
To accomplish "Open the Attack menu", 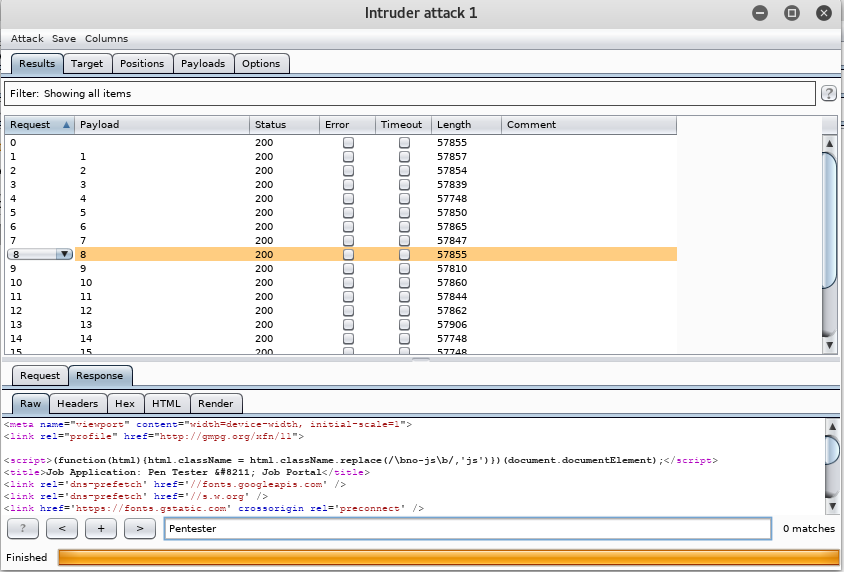I will (x=27, y=38).
